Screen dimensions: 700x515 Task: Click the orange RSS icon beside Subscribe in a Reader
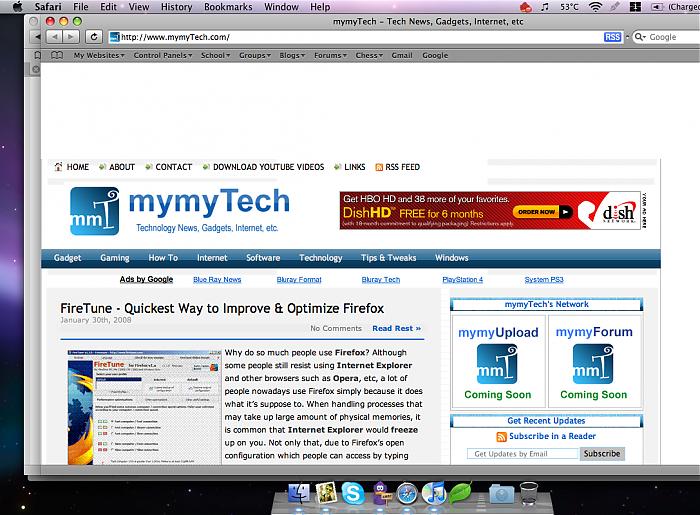[501, 436]
